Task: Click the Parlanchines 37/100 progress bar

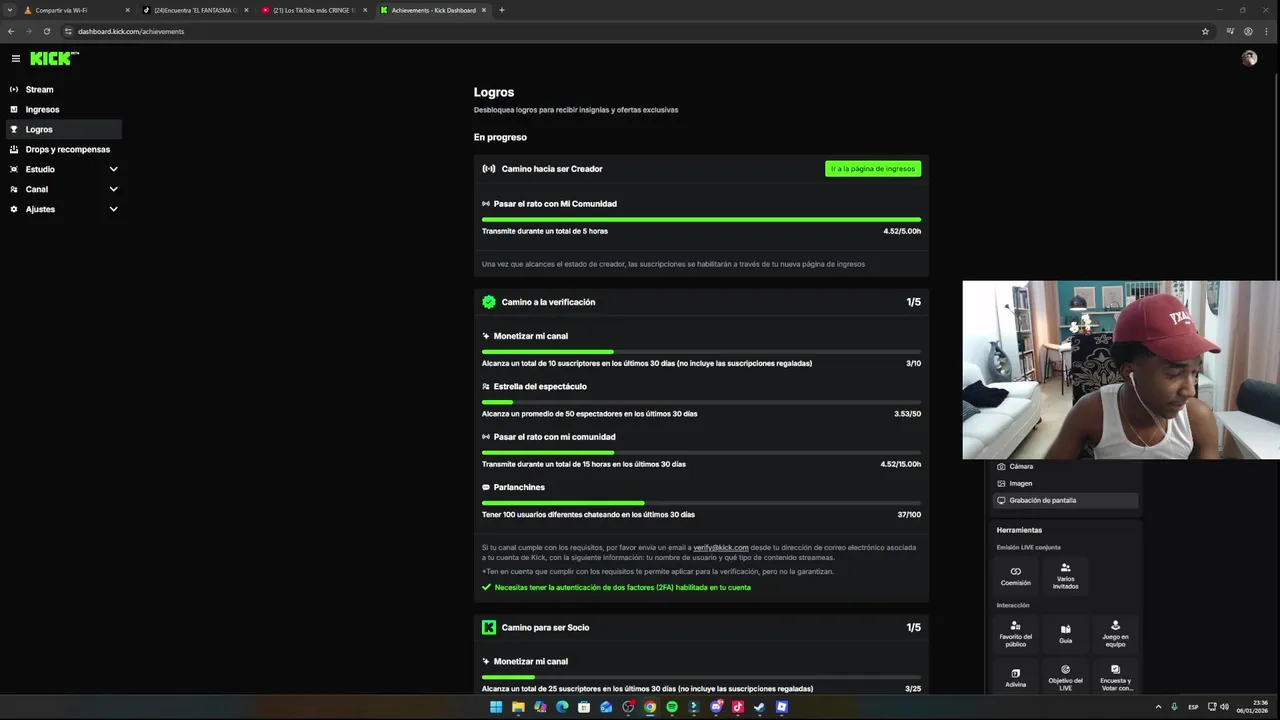Action: (x=701, y=503)
